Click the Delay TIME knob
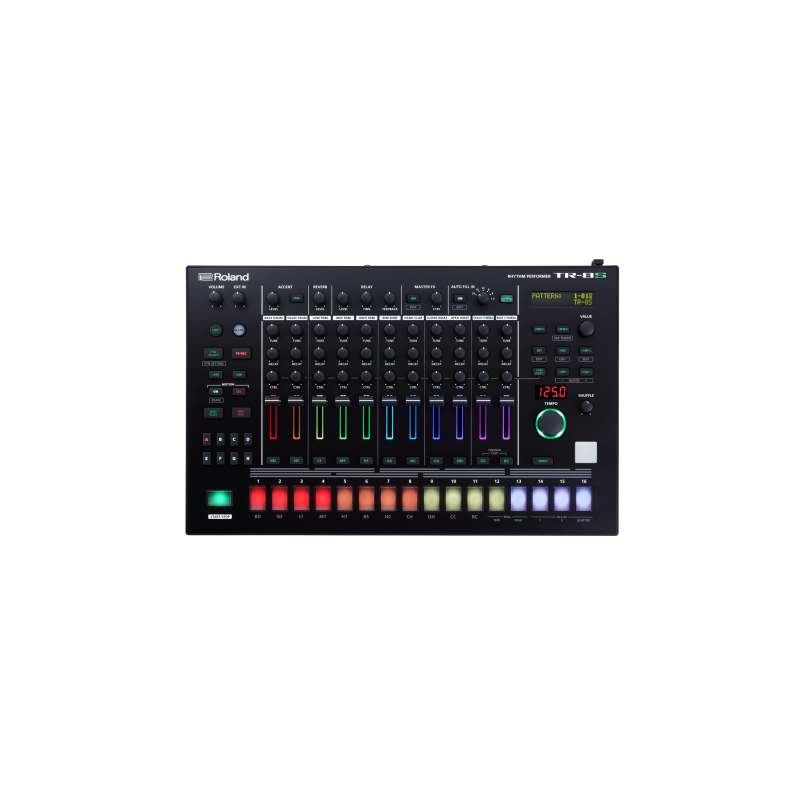 point(366,298)
